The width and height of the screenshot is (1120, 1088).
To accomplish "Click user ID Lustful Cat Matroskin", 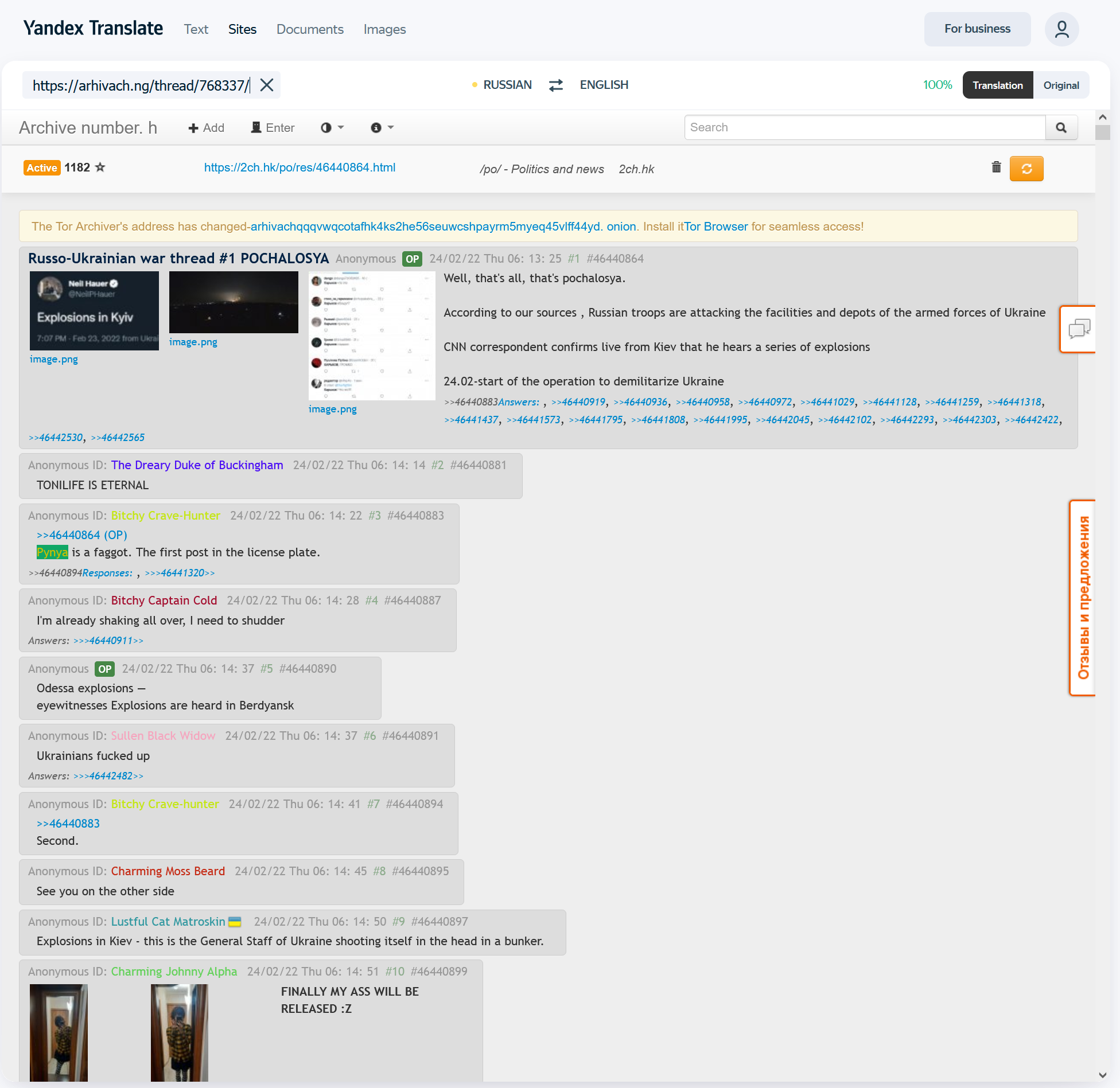I will [x=168, y=922].
